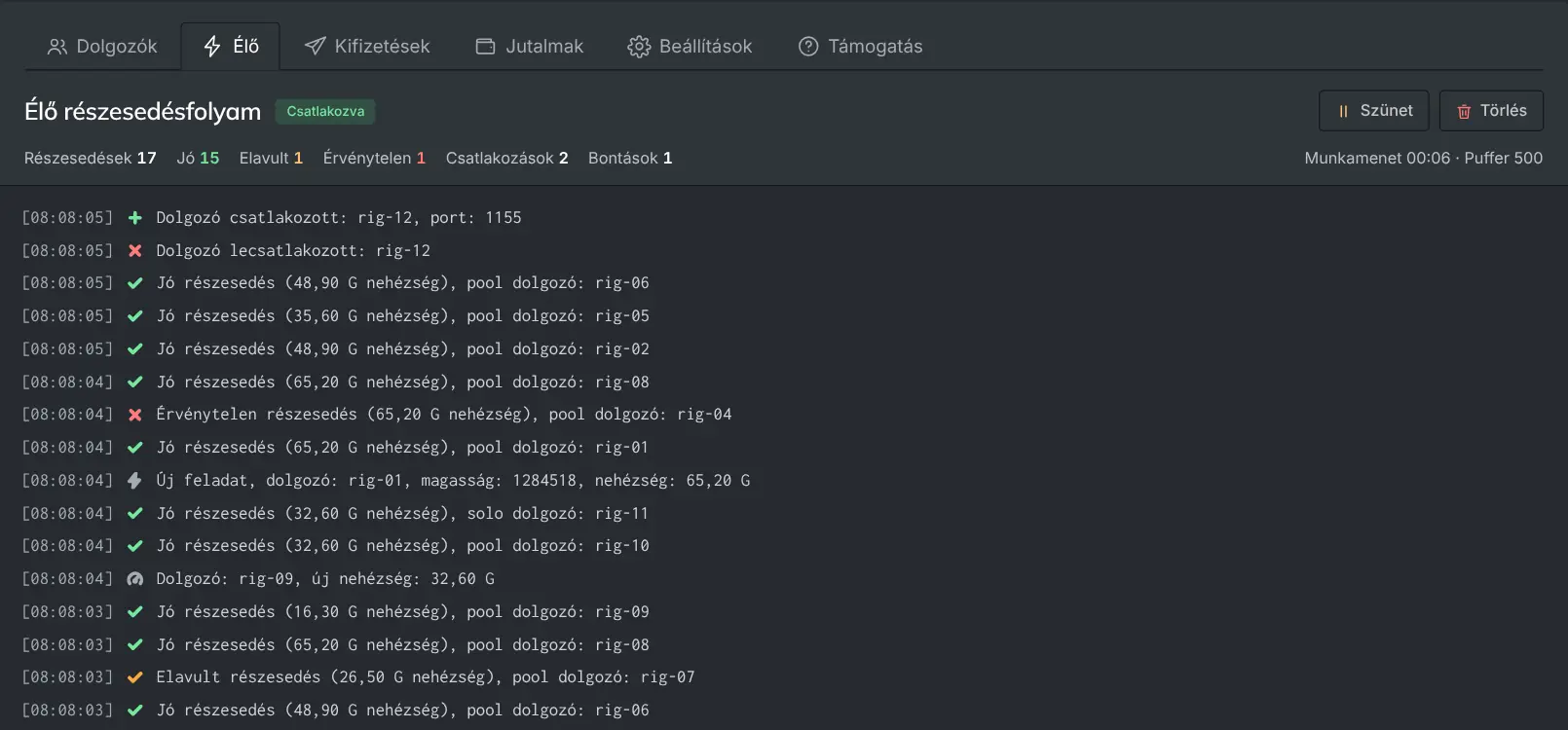Click the Csatlakozások 2 counter
This screenshot has height=730, width=1568.
[506, 158]
